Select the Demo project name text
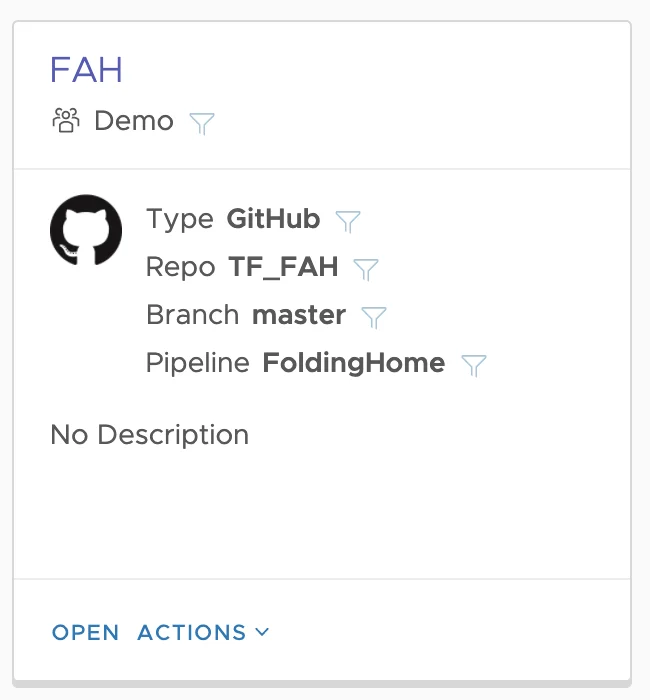The height and width of the screenshot is (700, 650). [x=134, y=121]
